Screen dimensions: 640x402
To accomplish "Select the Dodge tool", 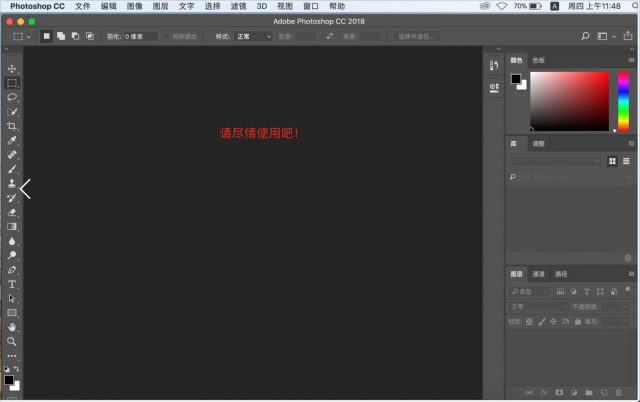I will click(12, 255).
